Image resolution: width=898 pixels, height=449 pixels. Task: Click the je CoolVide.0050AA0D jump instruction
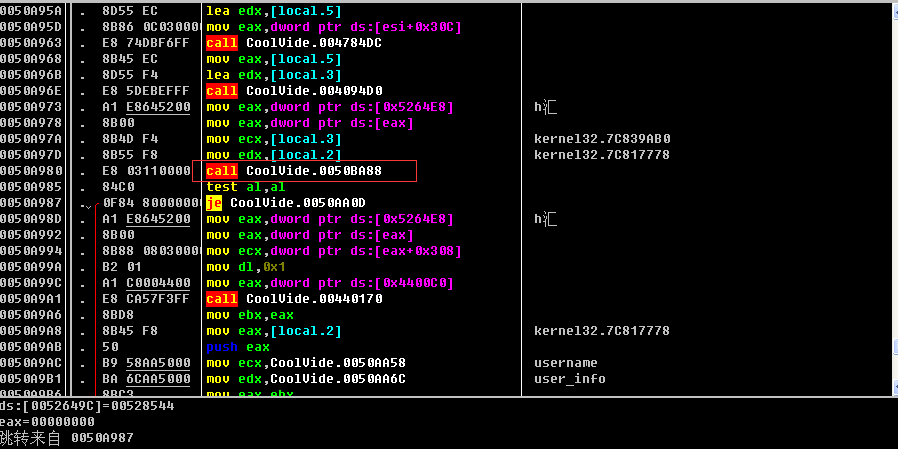(285, 203)
